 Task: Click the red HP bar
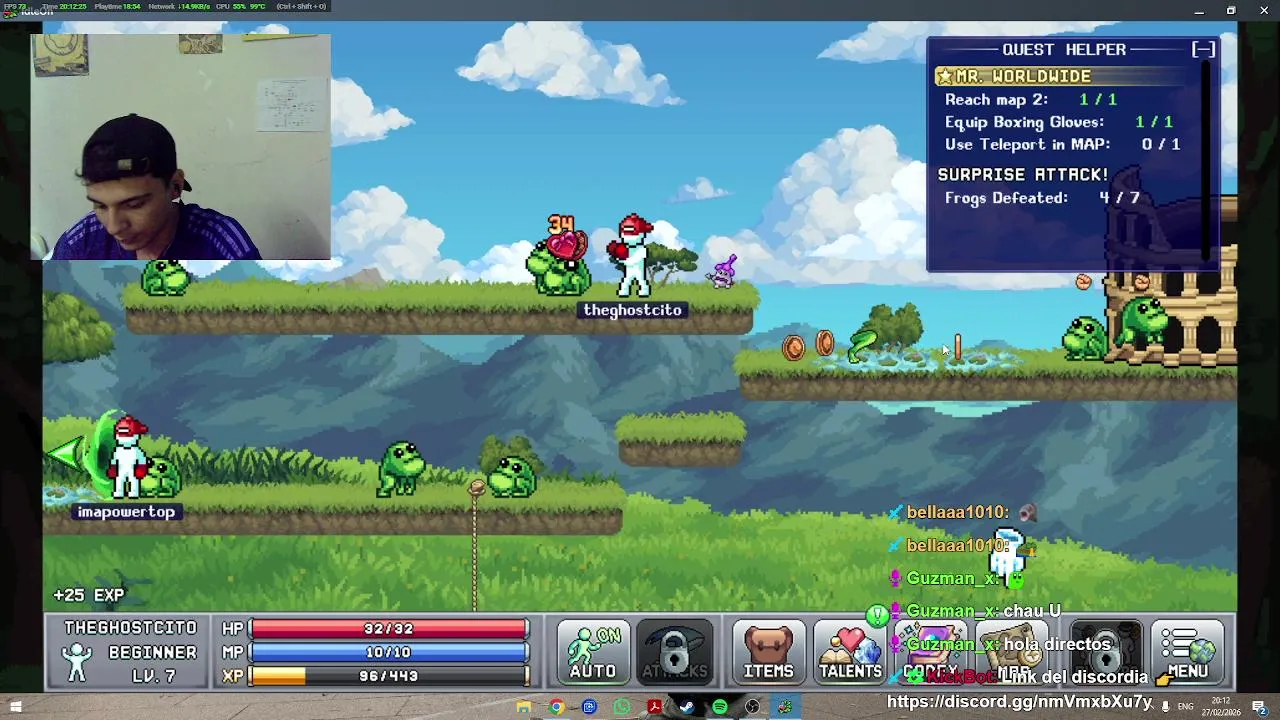[388, 628]
